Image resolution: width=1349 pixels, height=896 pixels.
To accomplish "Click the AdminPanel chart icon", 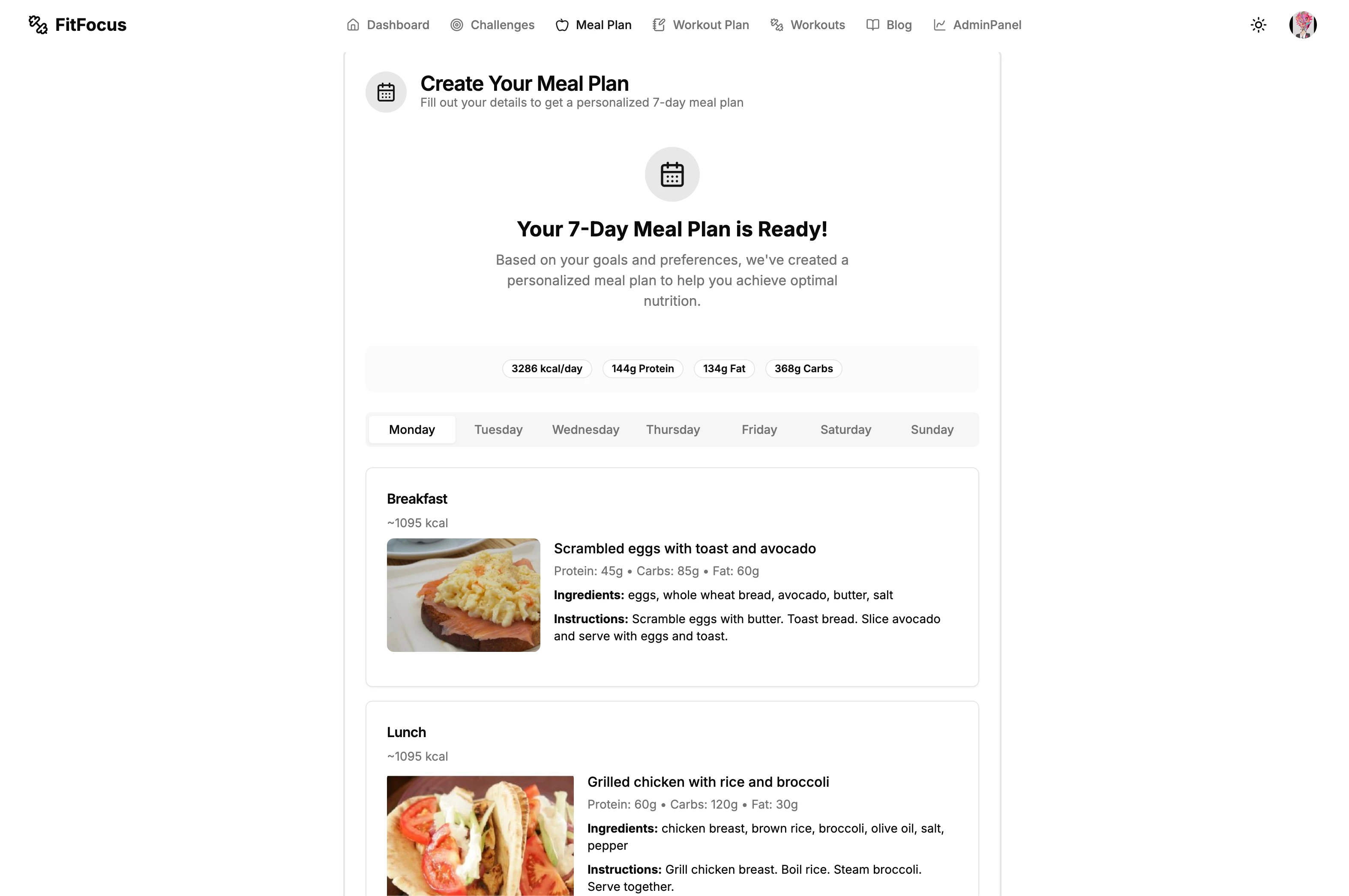I will (x=940, y=24).
